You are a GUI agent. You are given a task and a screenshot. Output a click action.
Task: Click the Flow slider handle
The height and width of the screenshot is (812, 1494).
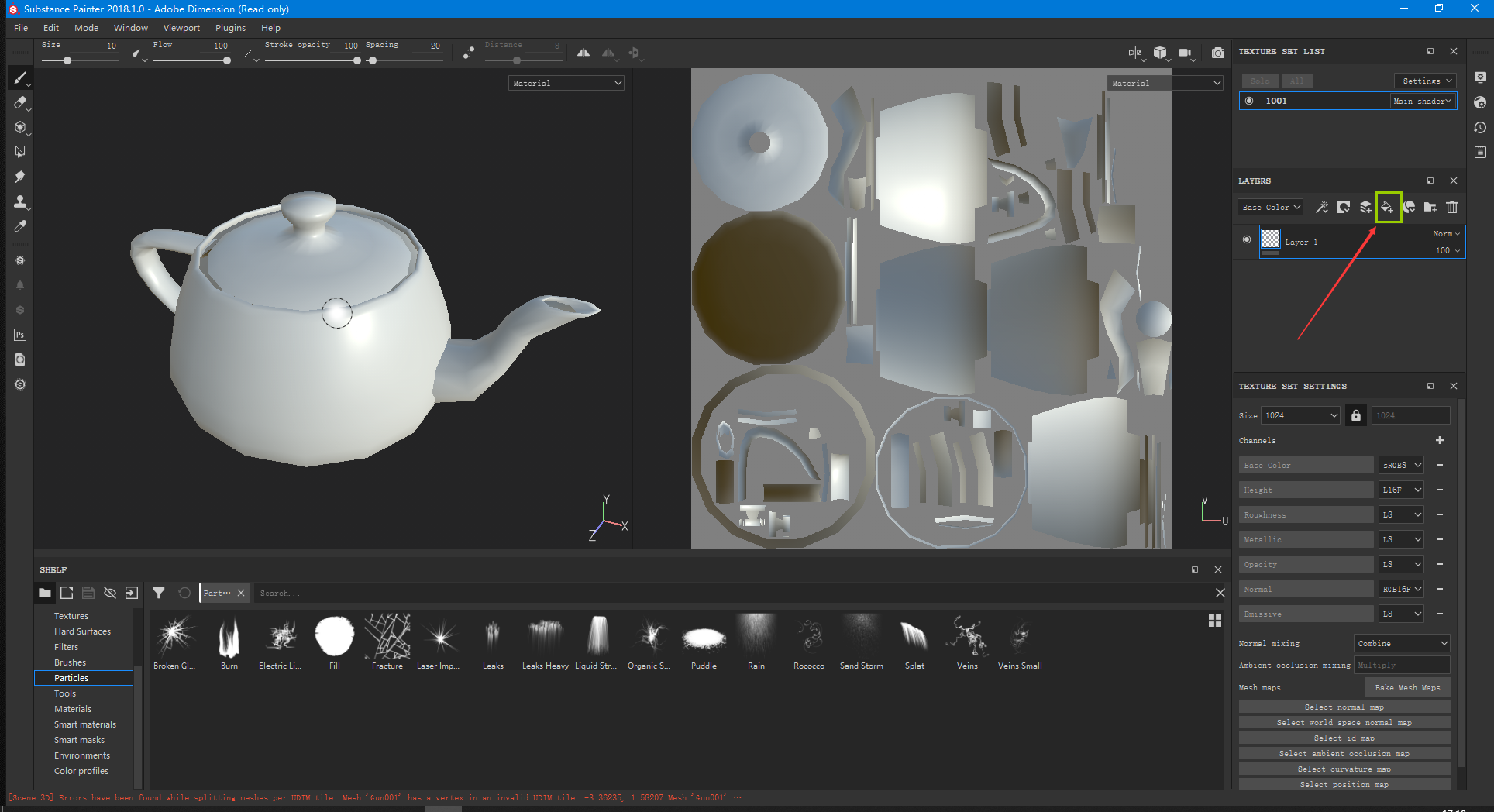(226, 60)
